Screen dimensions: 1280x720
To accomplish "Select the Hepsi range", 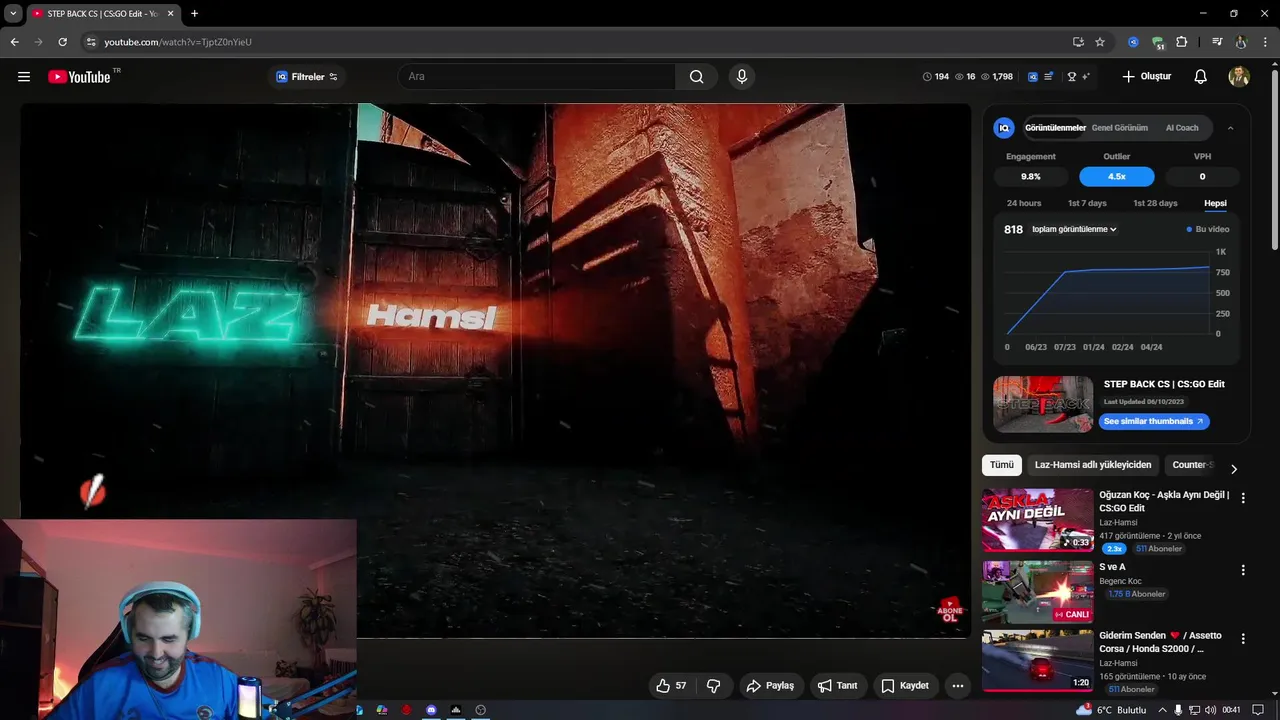I will 1215,203.
